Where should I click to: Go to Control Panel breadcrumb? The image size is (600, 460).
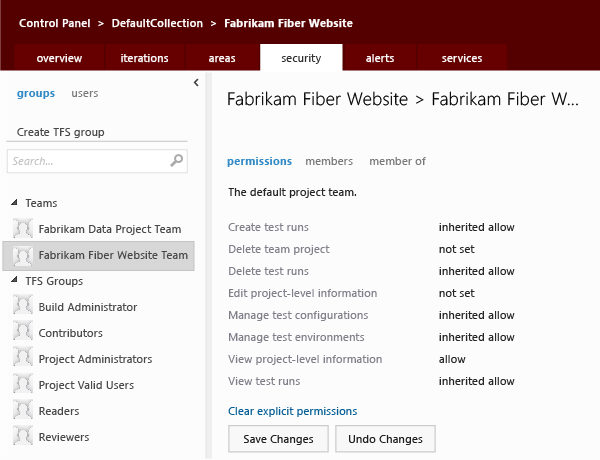tap(55, 23)
